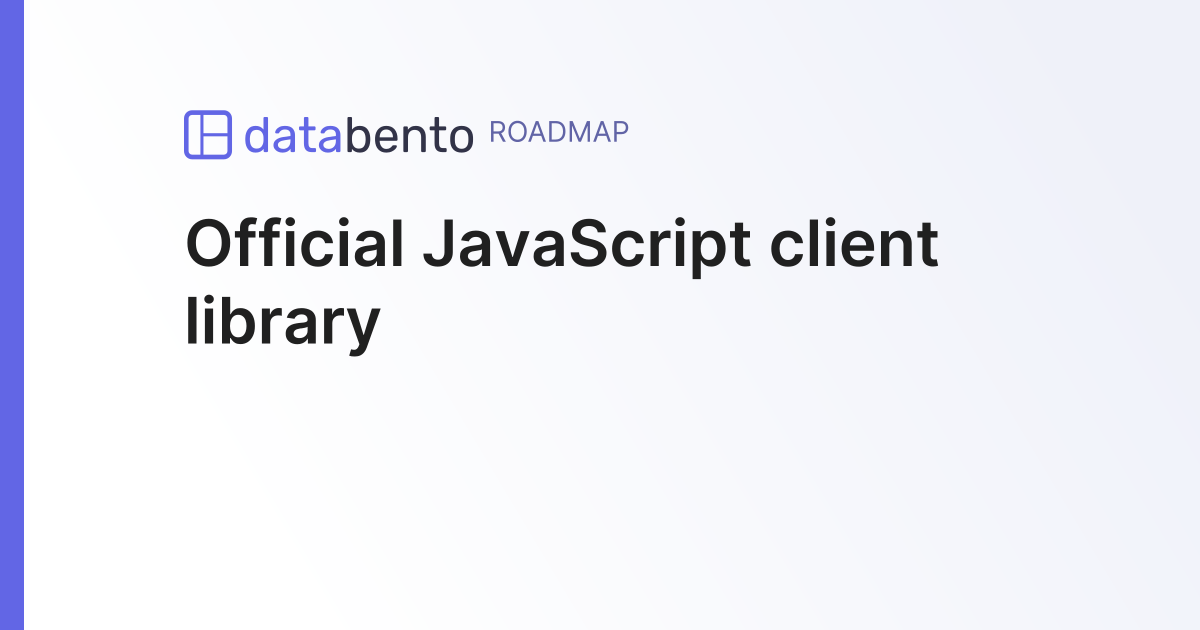The image size is (1200, 630).
Task: Click the tall left cell of logo icon
Action: (x=195, y=134)
